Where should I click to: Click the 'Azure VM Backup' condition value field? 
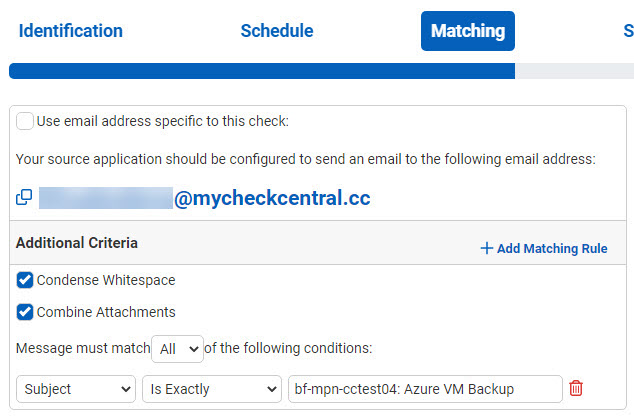[x=424, y=388]
